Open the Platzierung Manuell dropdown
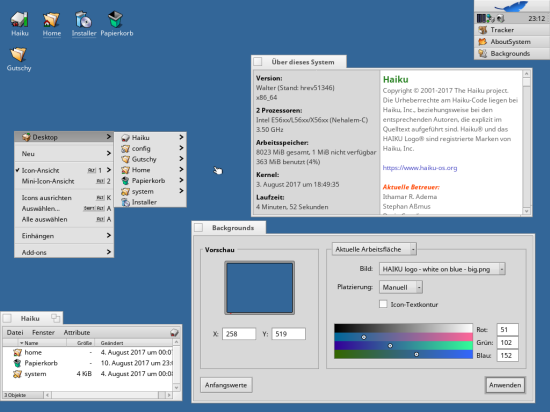The width and height of the screenshot is (550, 412). (x=401, y=287)
